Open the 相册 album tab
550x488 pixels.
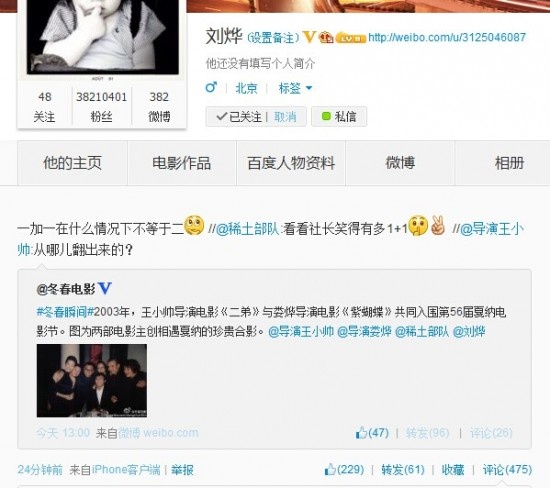click(509, 163)
